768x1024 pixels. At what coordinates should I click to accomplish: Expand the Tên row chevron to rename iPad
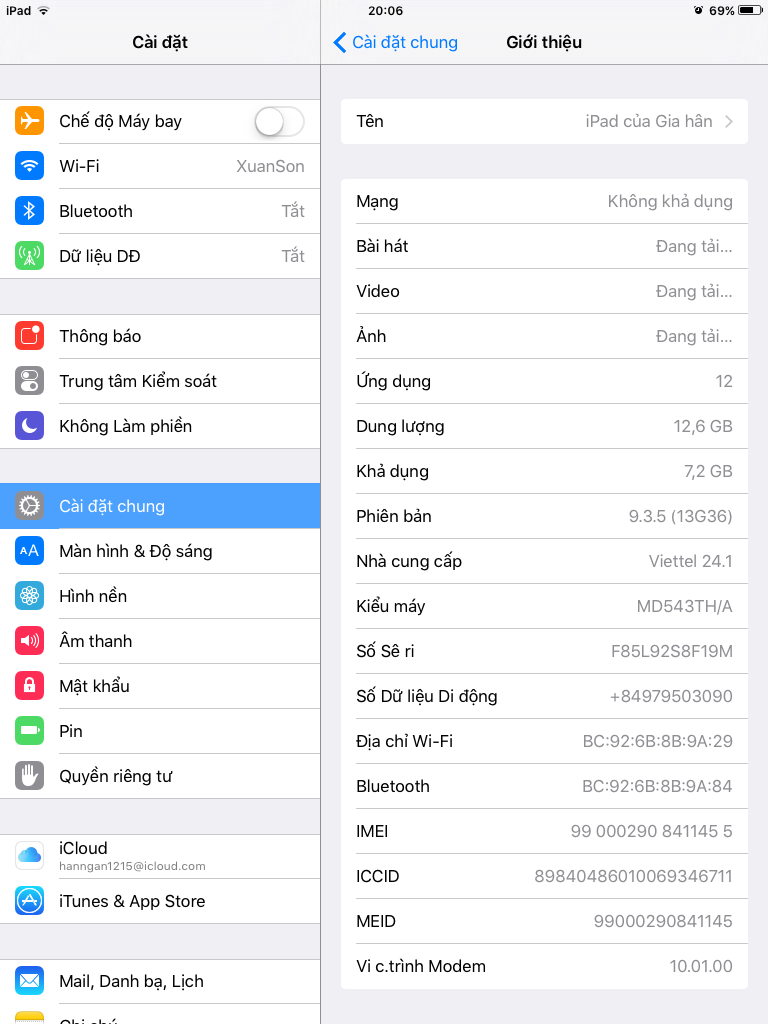point(729,121)
